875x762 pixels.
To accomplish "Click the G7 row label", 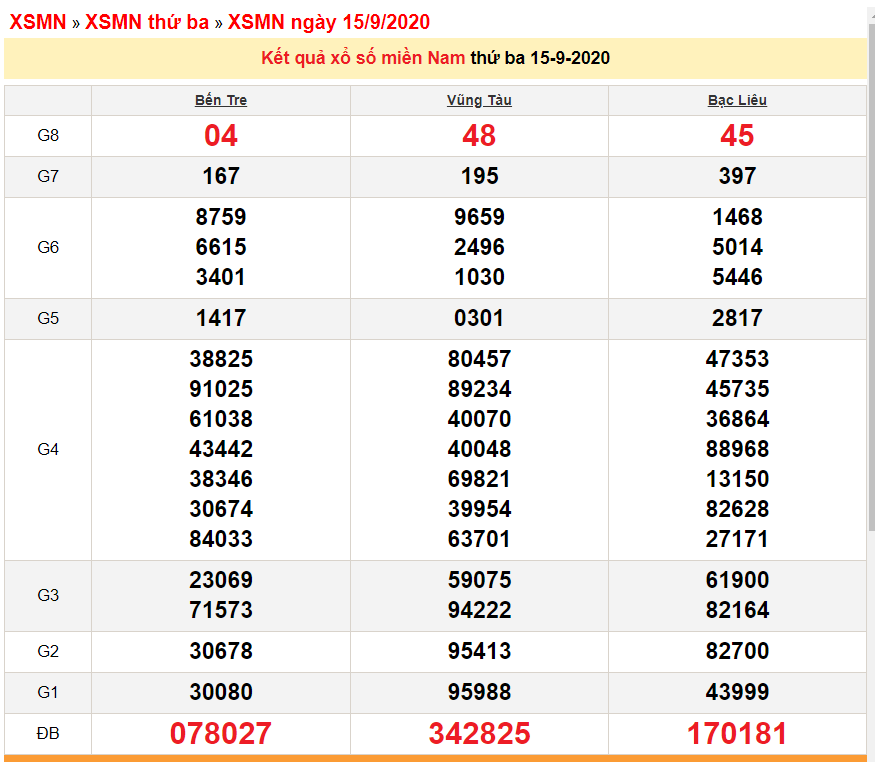I will (47, 175).
